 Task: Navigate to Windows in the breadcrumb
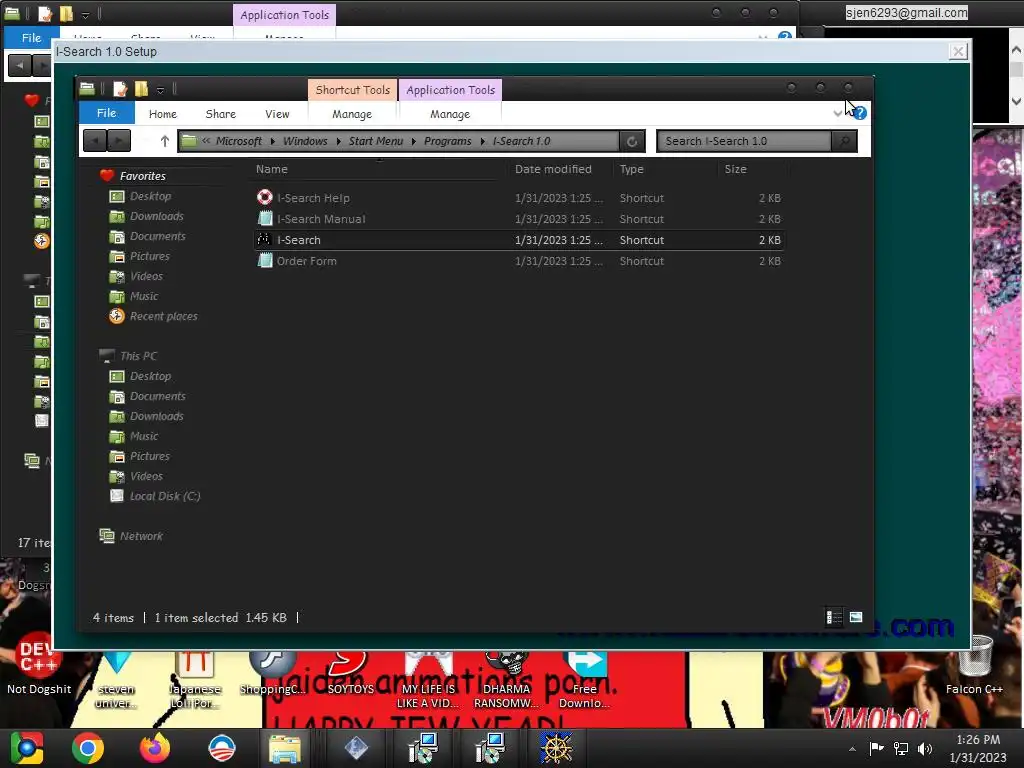(305, 141)
